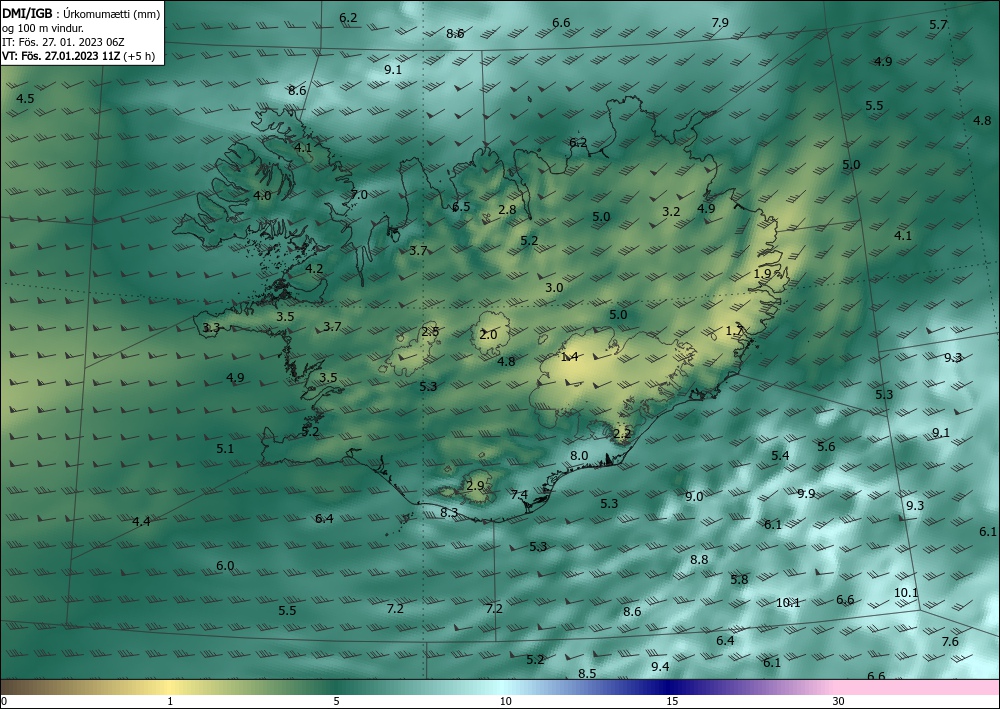1000x709 pixels.
Task: Click the precipitation value 3.3
Action: 211,328
